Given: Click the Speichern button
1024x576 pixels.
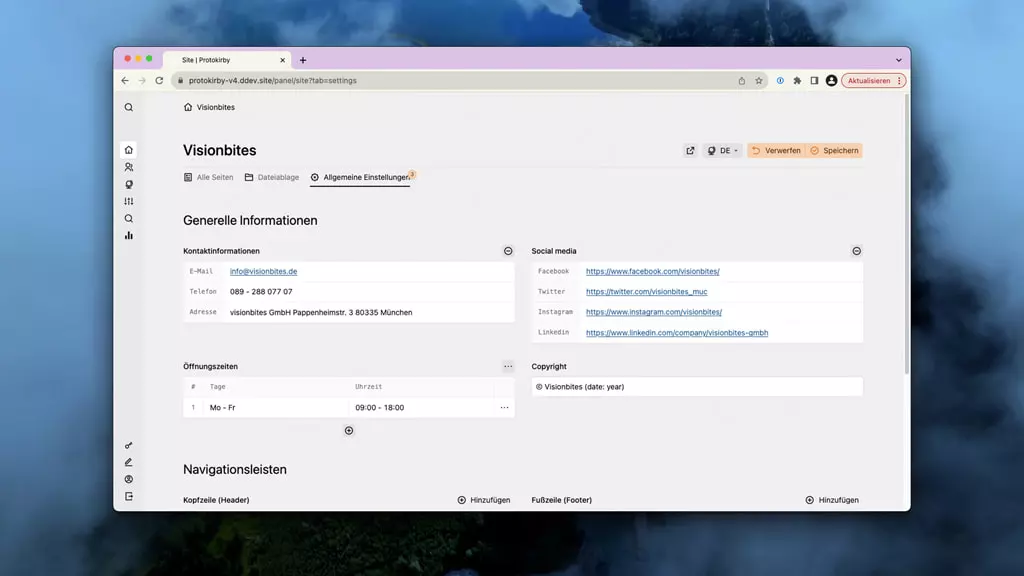Looking at the screenshot, I should 835,150.
